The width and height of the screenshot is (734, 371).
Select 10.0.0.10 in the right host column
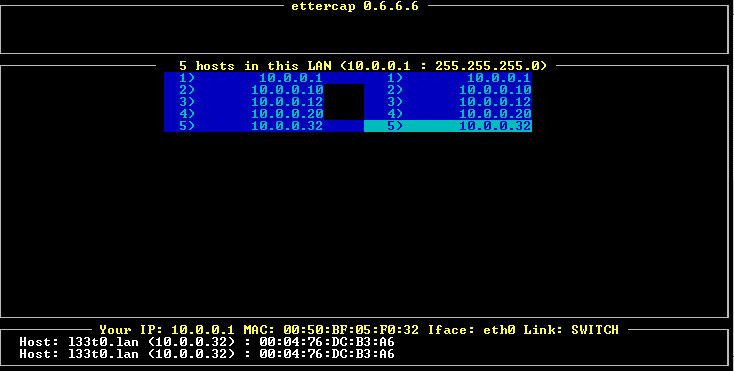click(448, 90)
